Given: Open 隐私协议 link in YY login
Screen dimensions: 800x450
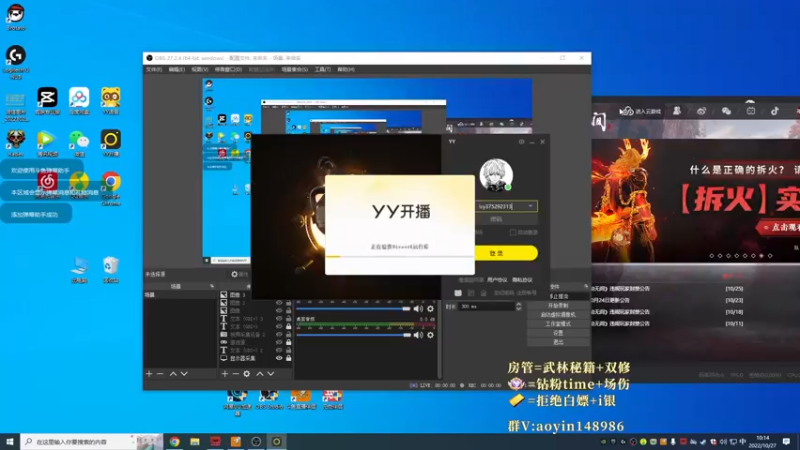Looking at the screenshot, I should point(522,280).
